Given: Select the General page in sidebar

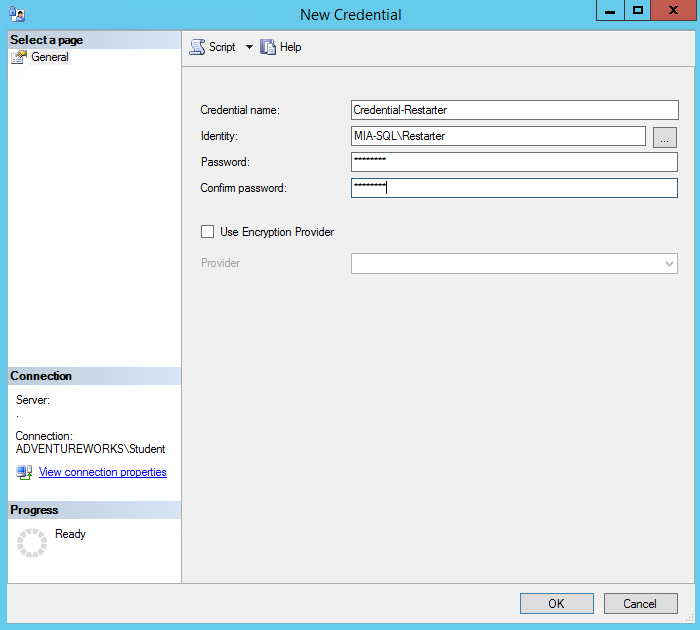Looking at the screenshot, I should tap(50, 57).
